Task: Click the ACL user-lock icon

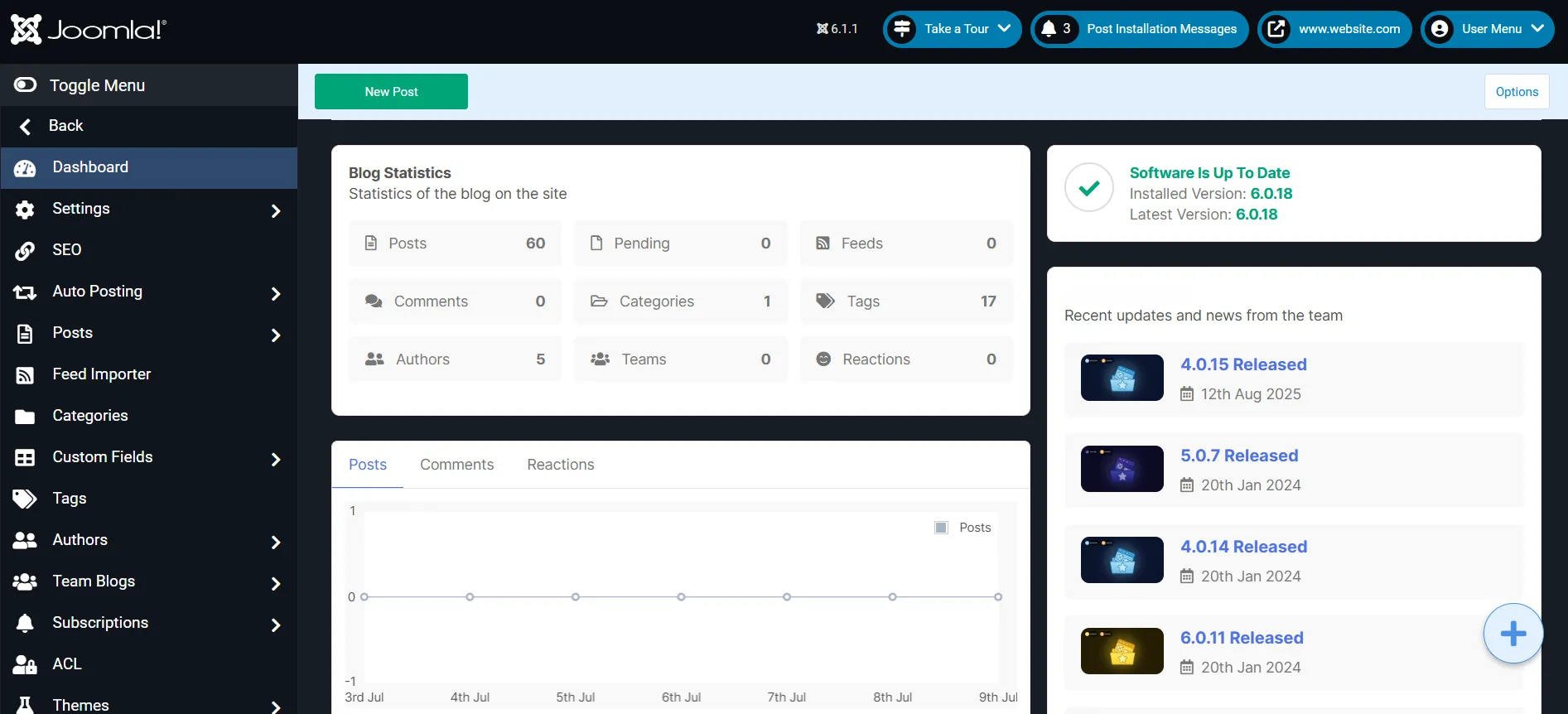Action: pyautogui.click(x=25, y=664)
